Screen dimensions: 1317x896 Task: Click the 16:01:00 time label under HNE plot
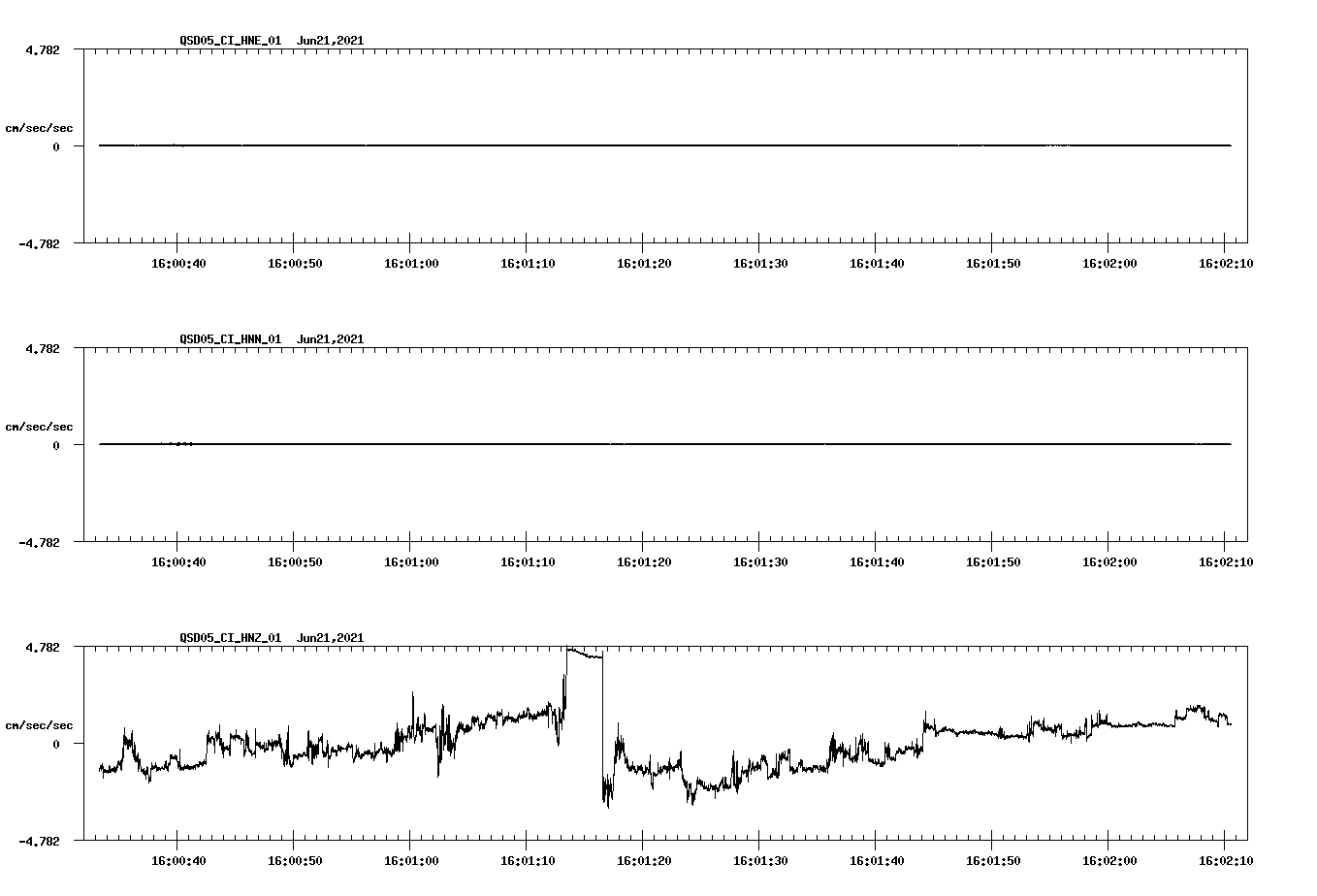411,263
